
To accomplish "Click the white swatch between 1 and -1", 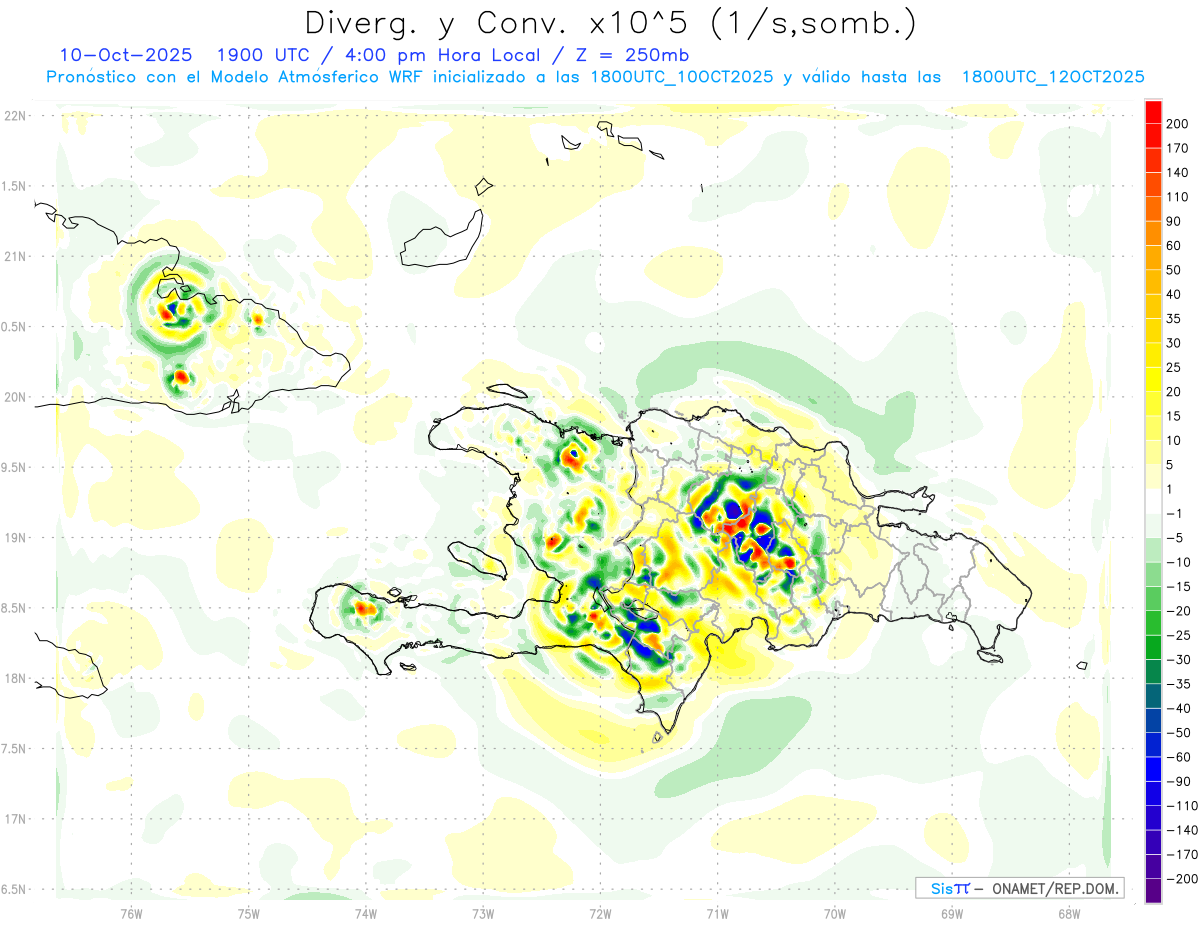I will point(1153,502).
